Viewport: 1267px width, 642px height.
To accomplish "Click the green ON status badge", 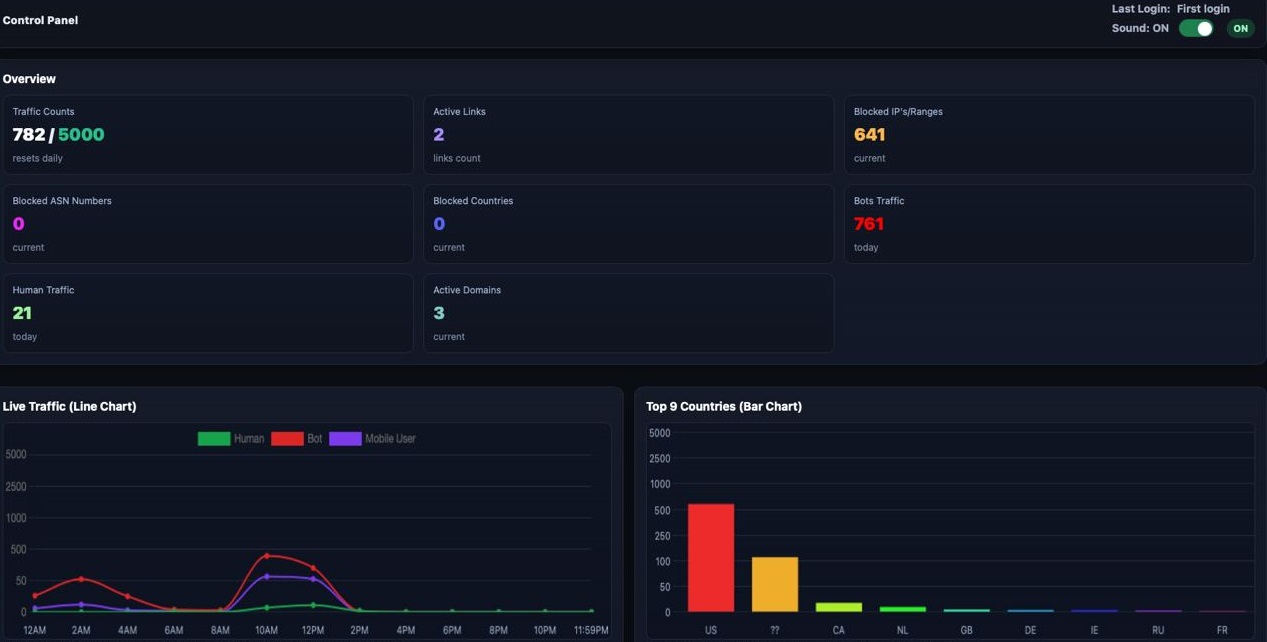I will [x=1240, y=28].
